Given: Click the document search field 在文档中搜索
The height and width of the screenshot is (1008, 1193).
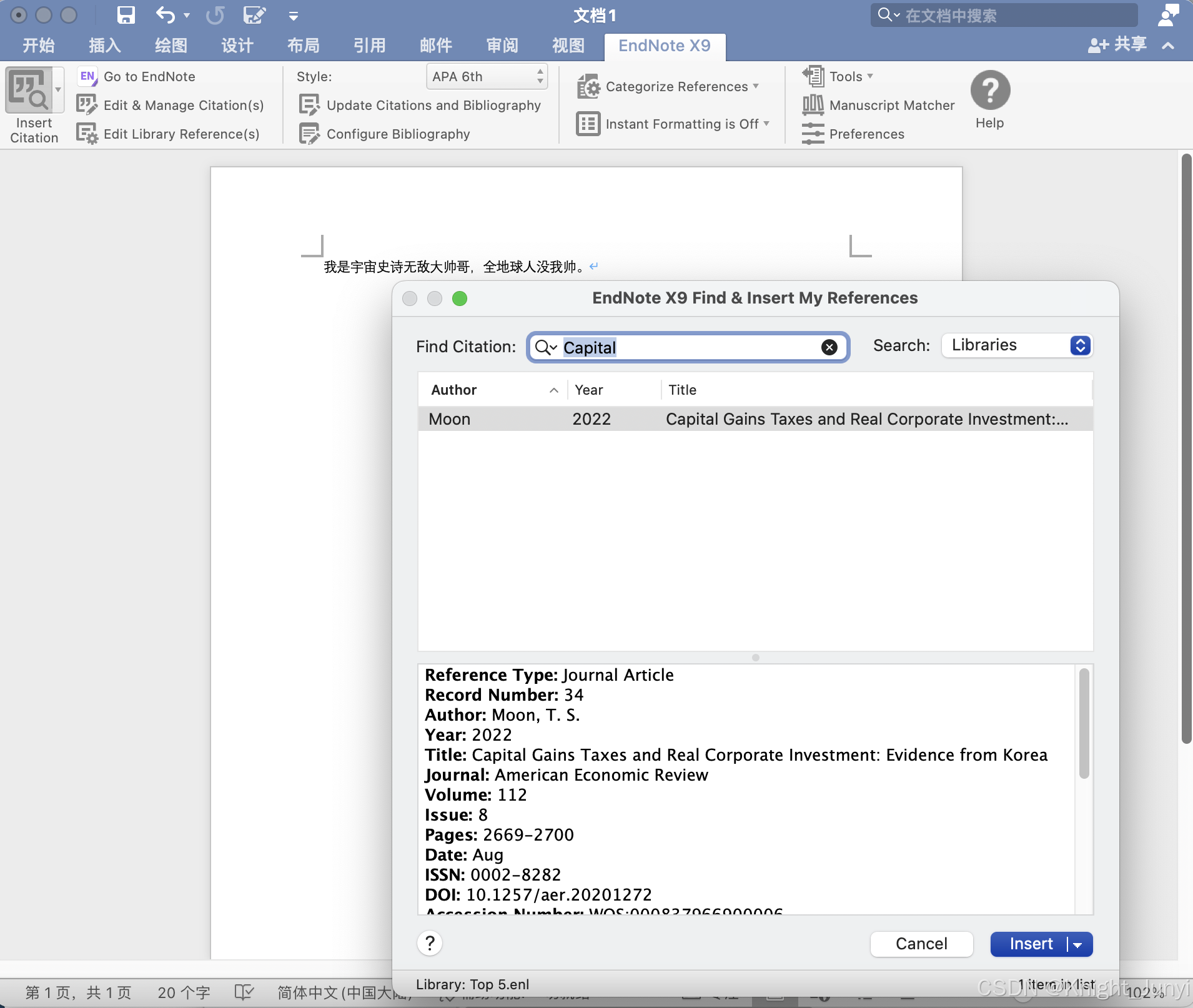Looking at the screenshot, I should pos(1004,15).
